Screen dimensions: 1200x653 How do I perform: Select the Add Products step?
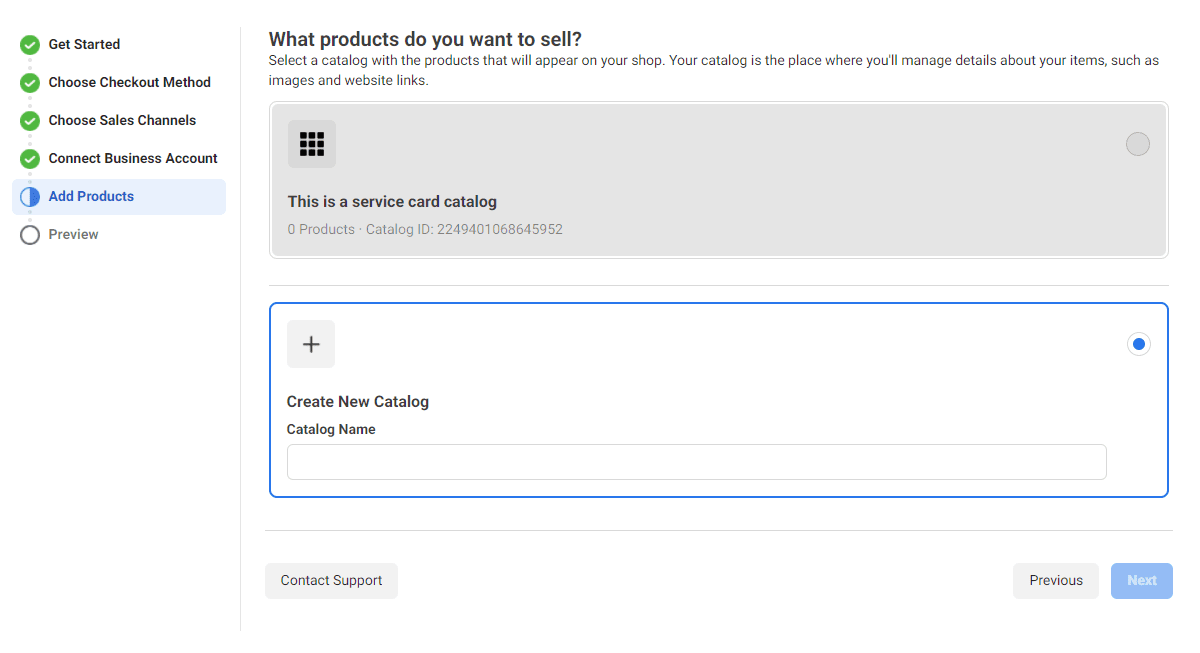119,197
